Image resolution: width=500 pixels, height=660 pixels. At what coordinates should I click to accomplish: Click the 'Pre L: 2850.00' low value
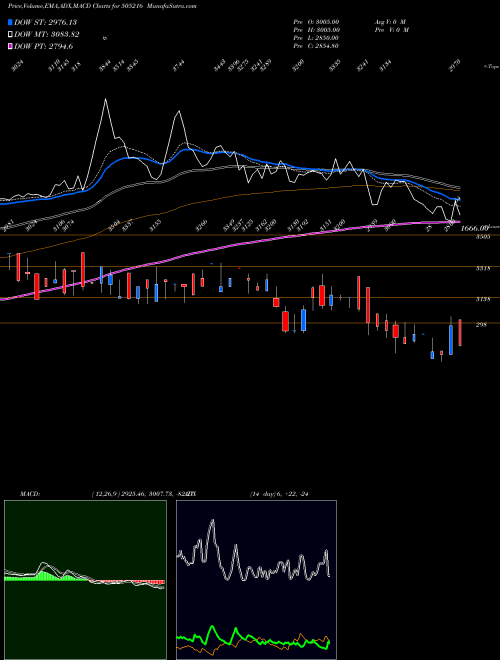tap(316, 38)
